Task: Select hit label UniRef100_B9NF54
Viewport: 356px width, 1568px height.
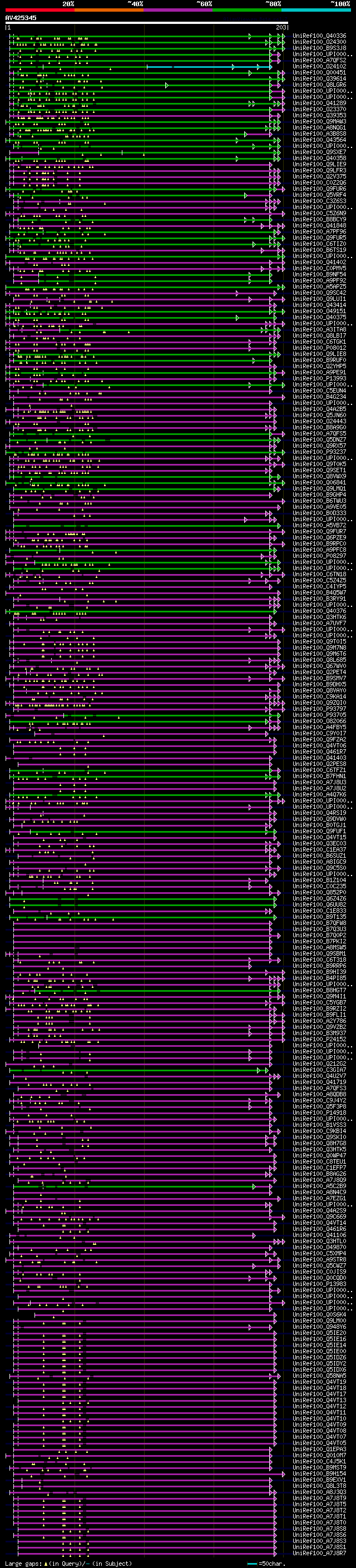Action: point(319,275)
